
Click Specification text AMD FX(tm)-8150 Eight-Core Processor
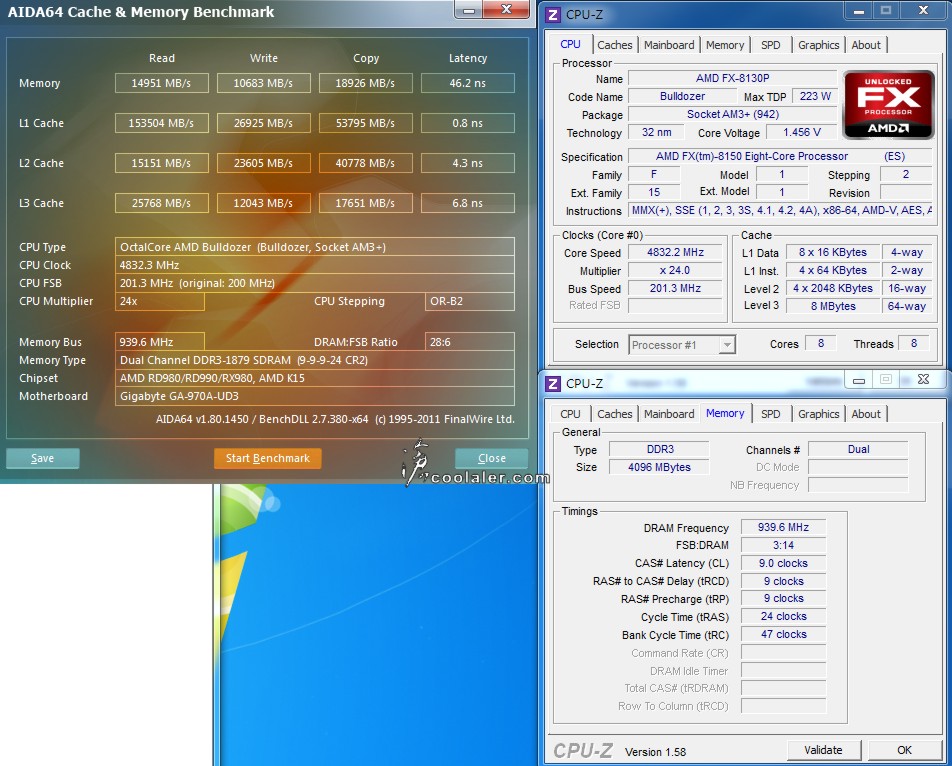tap(752, 157)
